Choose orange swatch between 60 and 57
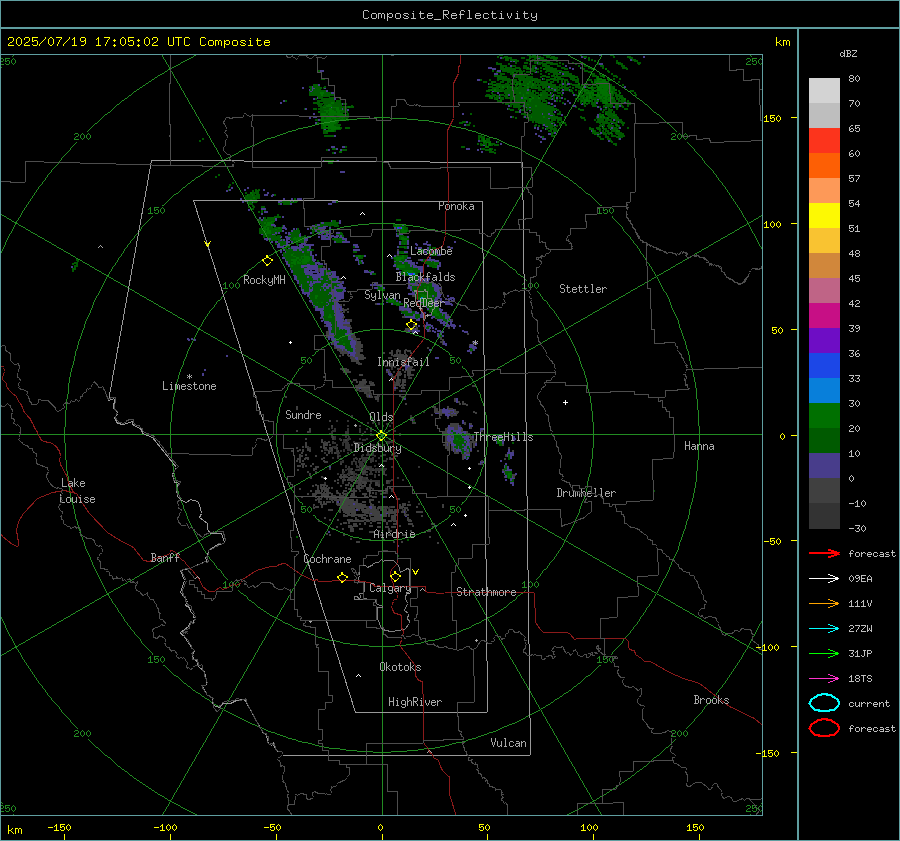This screenshot has width=900, height=841. pyautogui.click(x=824, y=166)
